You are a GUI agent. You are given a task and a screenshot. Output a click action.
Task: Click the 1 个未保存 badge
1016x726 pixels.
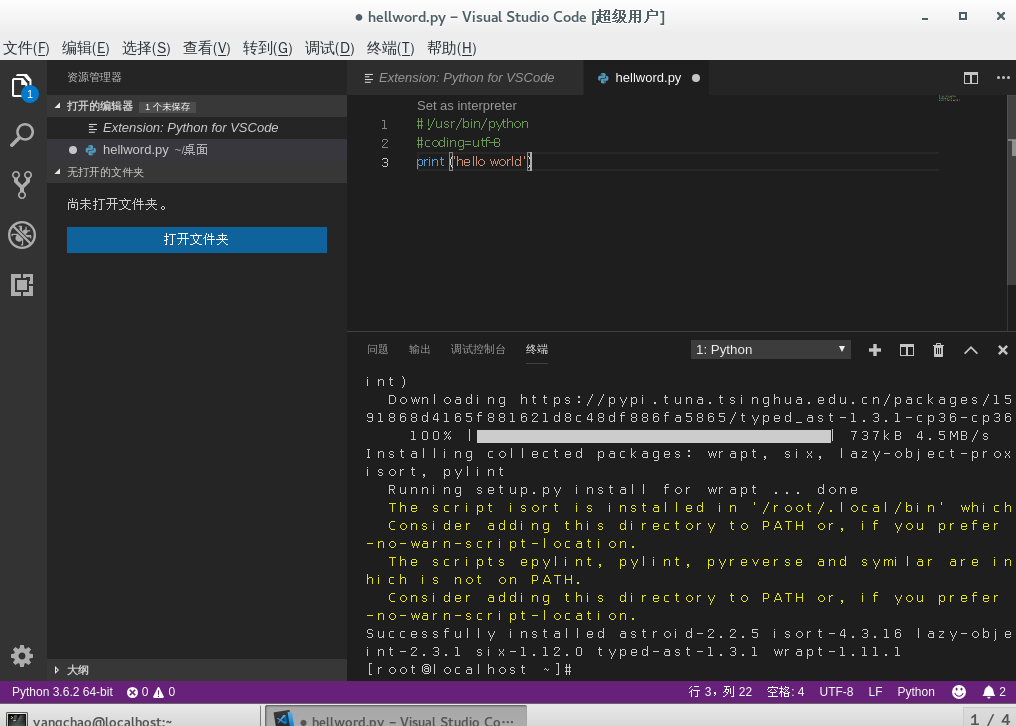click(167, 107)
